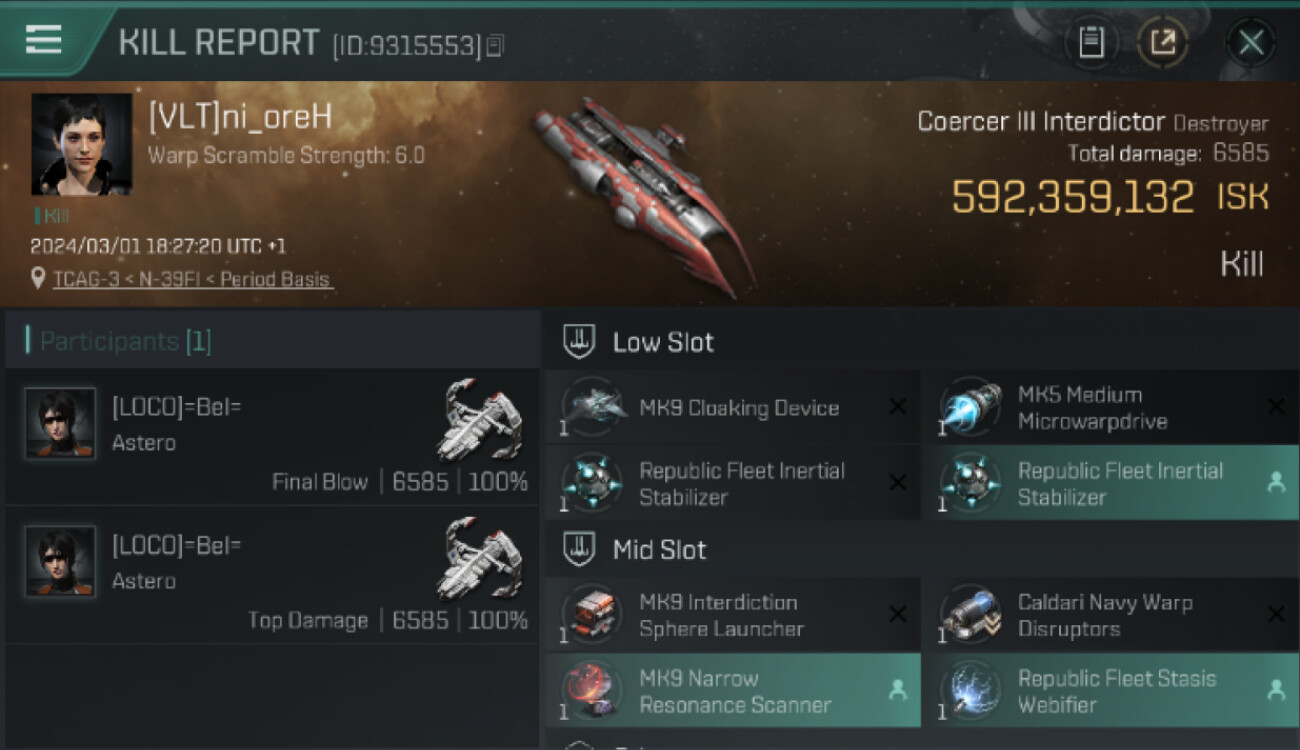1300x750 pixels.
Task: Select Top Damage Bel Astero entry
Action: pyautogui.click(x=272, y=575)
